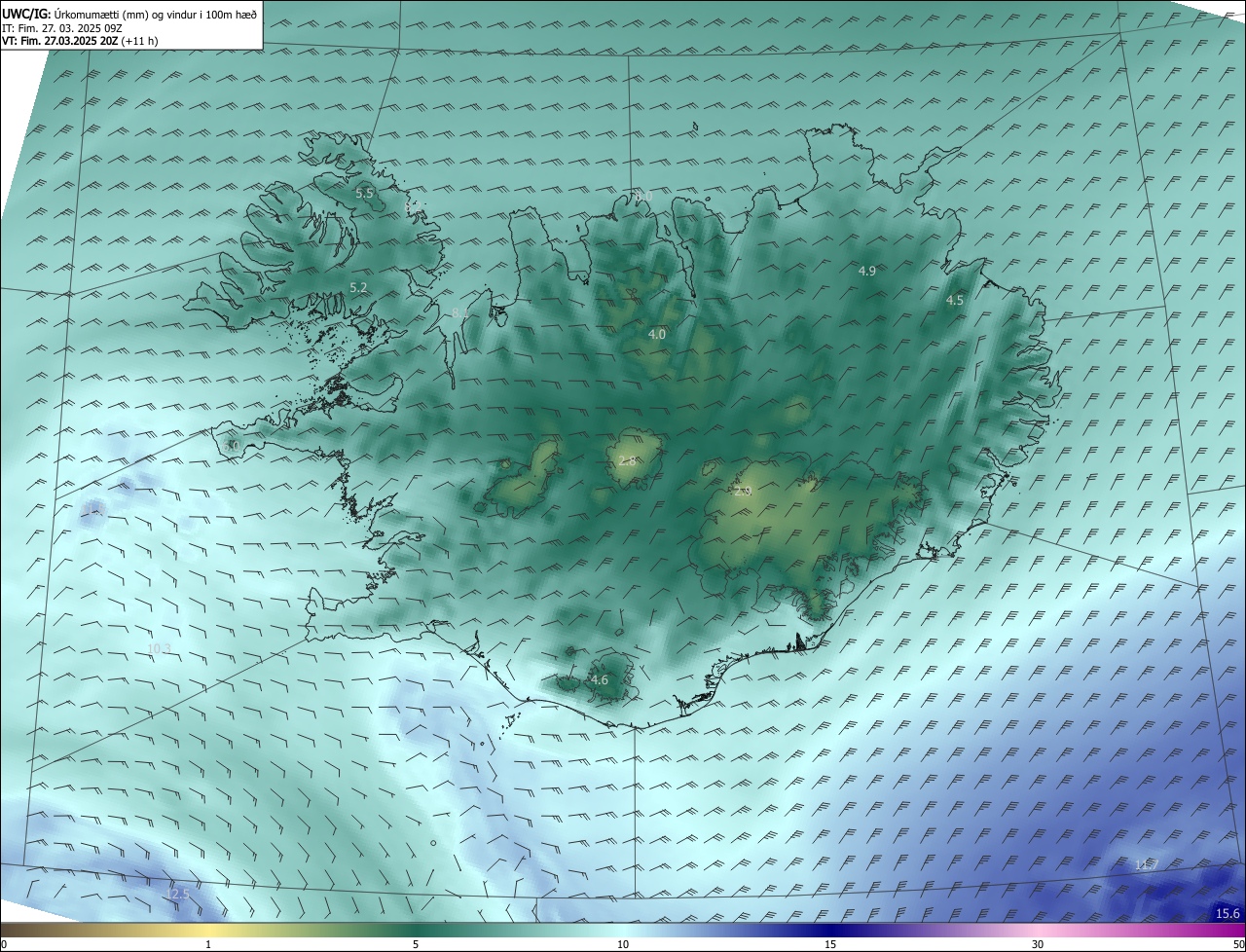
Task: Click the 15 tick on the color scale
Action: coord(830,944)
